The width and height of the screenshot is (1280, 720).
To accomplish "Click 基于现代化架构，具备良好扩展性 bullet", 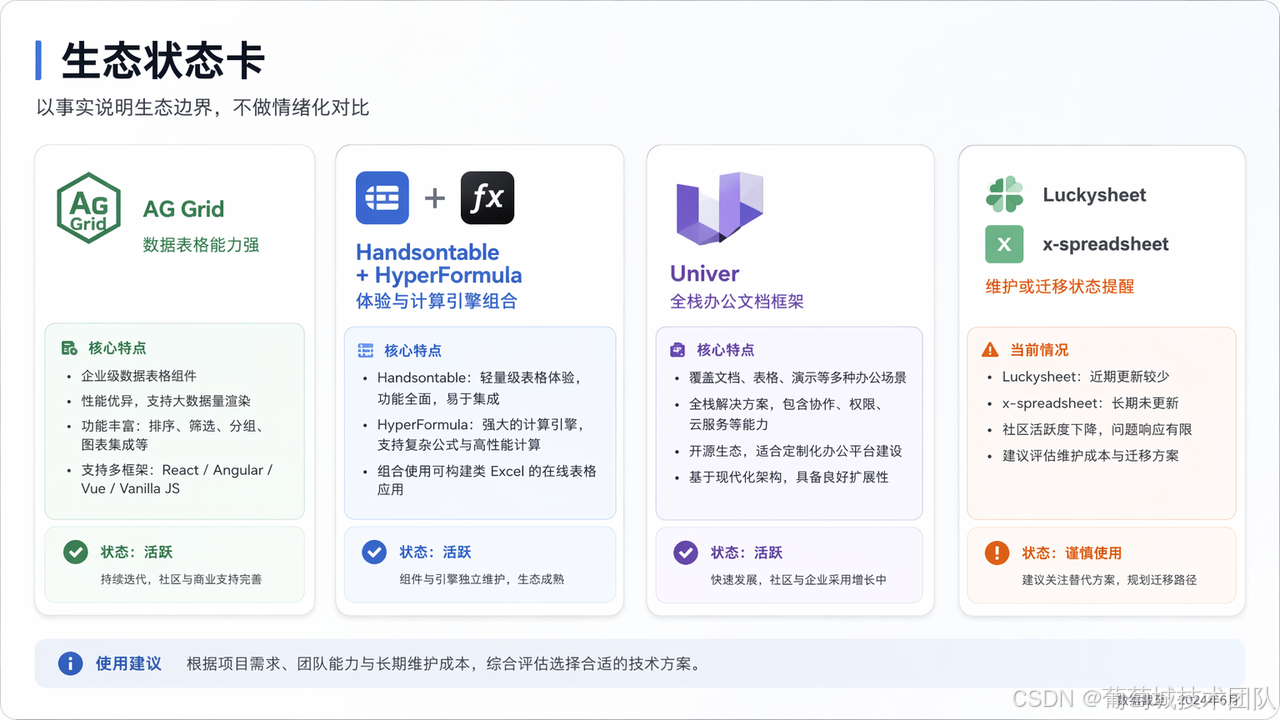I will (x=789, y=477).
